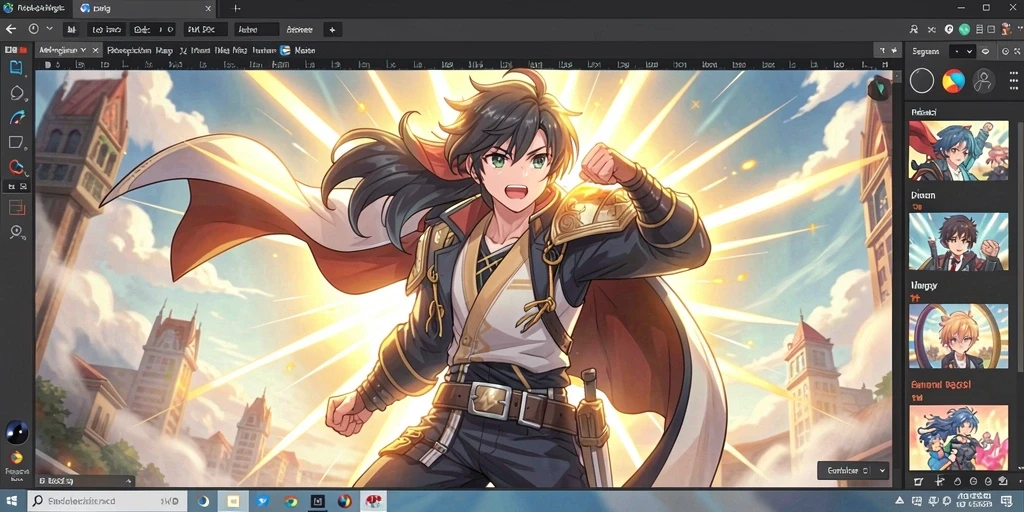The height and width of the screenshot is (512, 1024).
Task: Click the back arrow in the toolbar
Action: pos(10,29)
